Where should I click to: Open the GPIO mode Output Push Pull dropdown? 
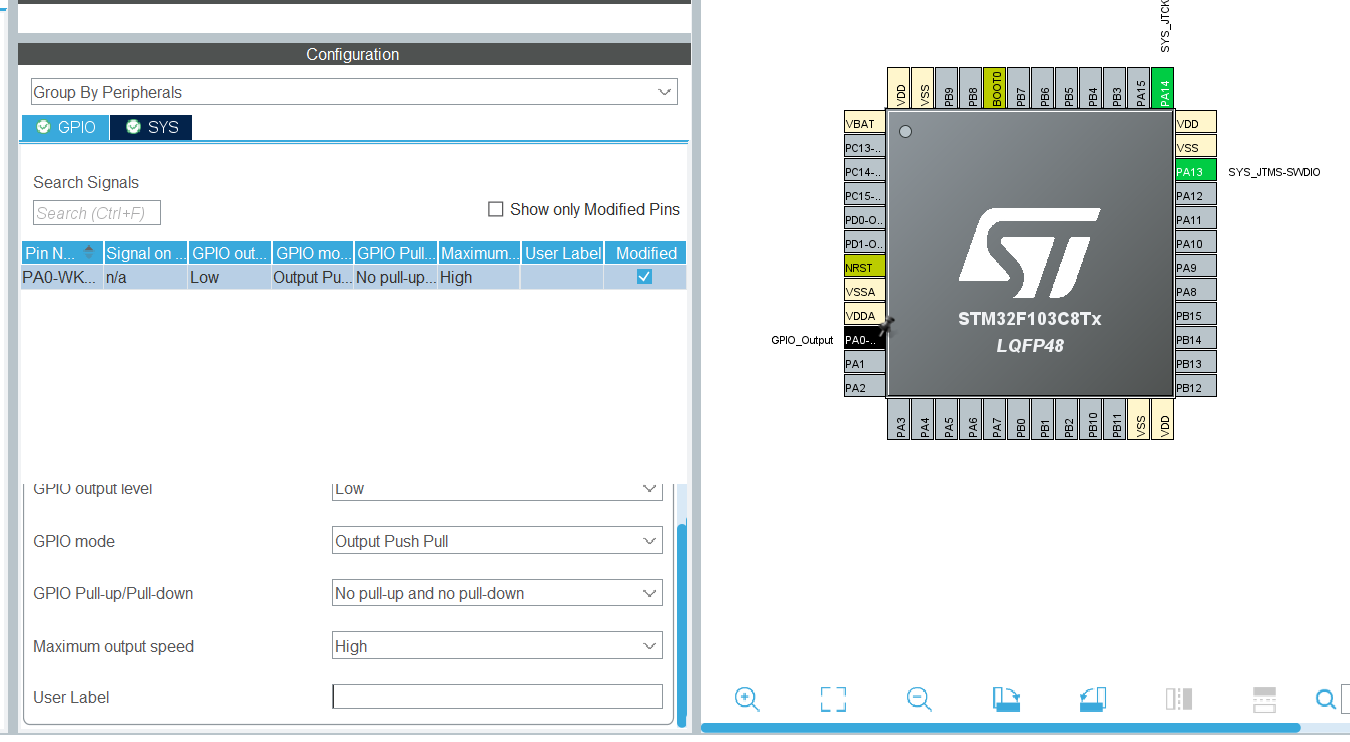pyautogui.click(x=497, y=541)
